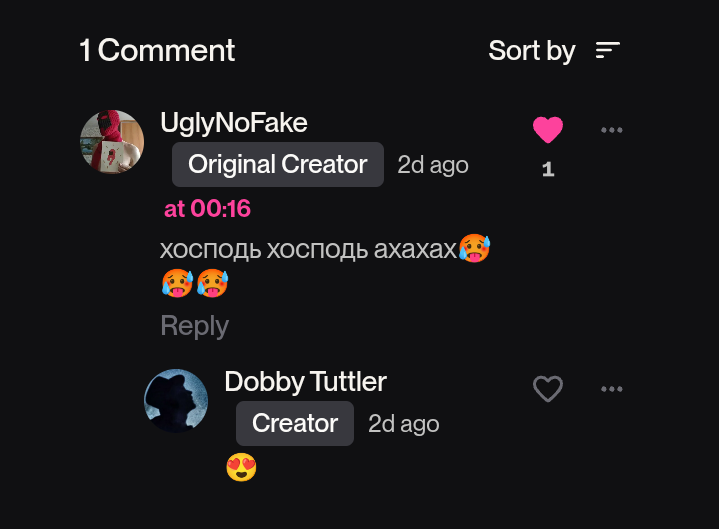Reply to UglyNoFake's comment
This screenshot has width=719, height=529.
point(194,326)
